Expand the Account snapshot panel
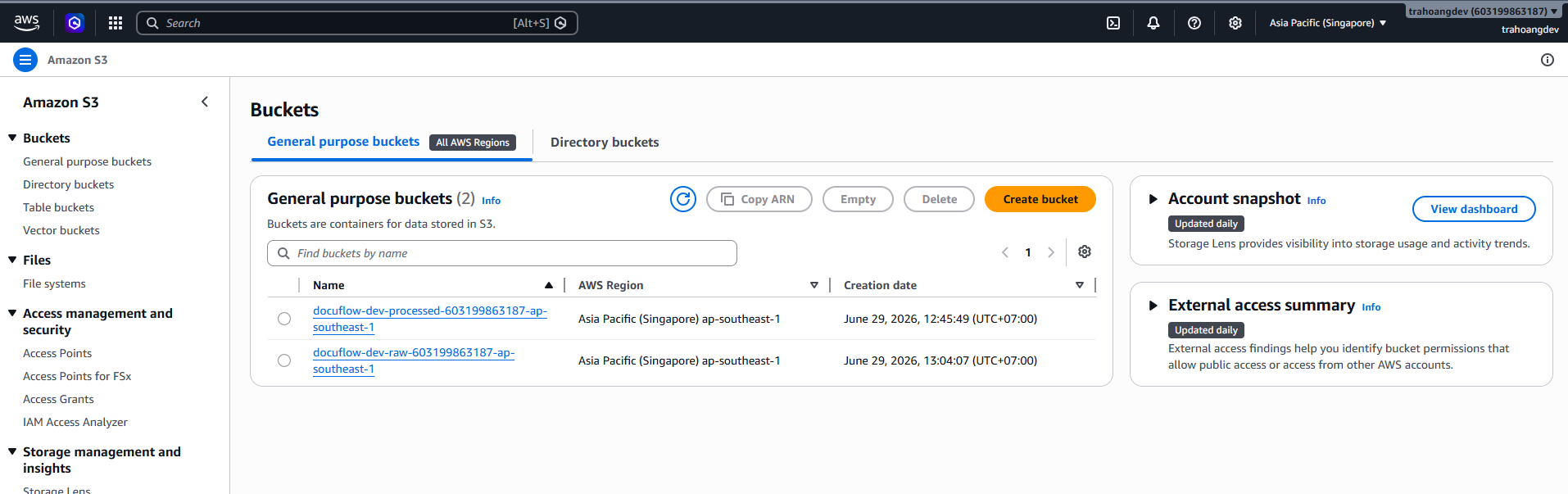1568x494 pixels. click(1153, 199)
